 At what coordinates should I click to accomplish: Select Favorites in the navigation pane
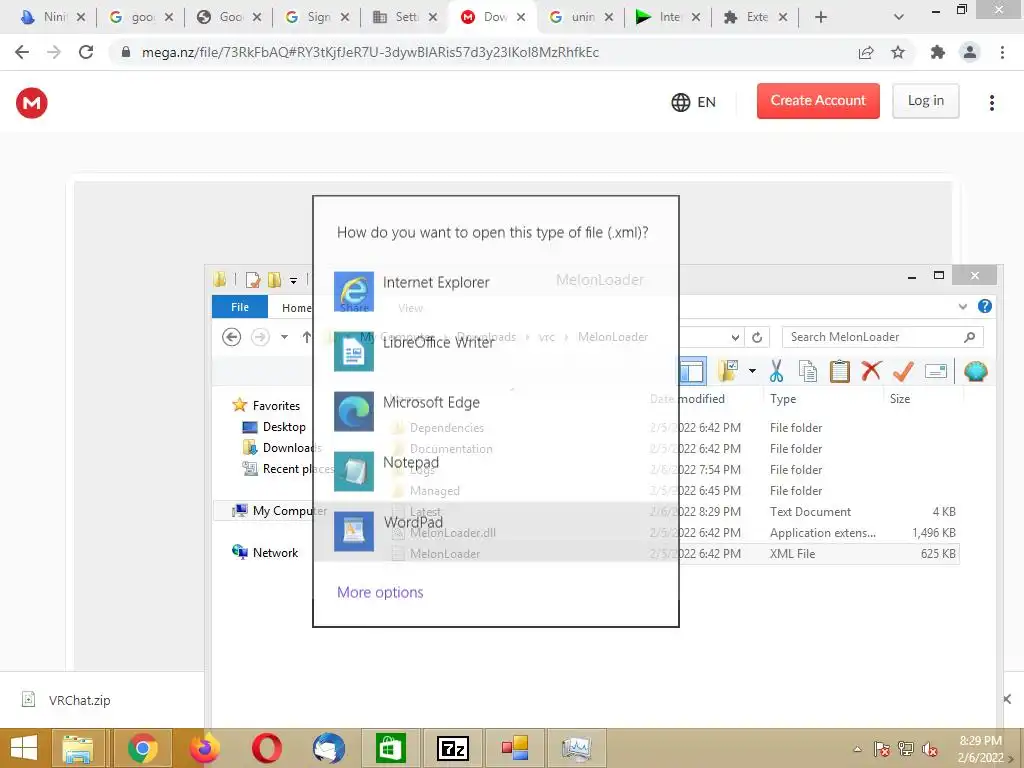pos(276,406)
